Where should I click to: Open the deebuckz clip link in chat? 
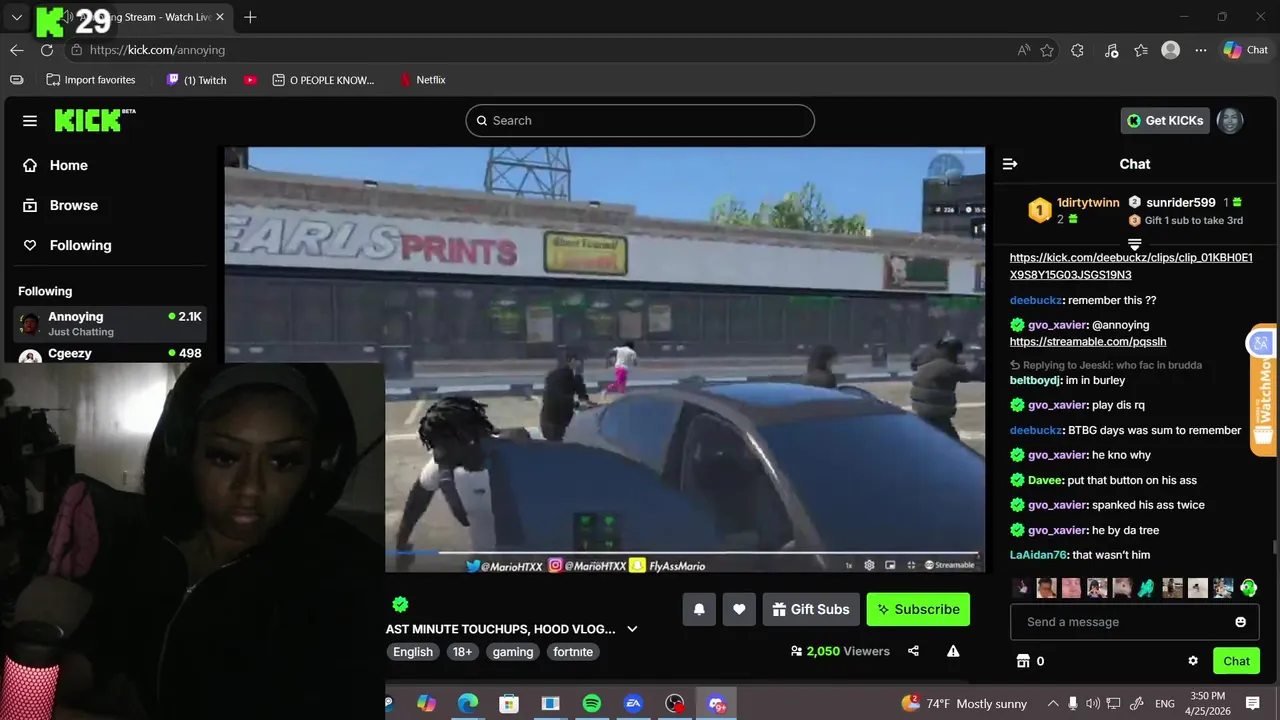tap(1131, 266)
